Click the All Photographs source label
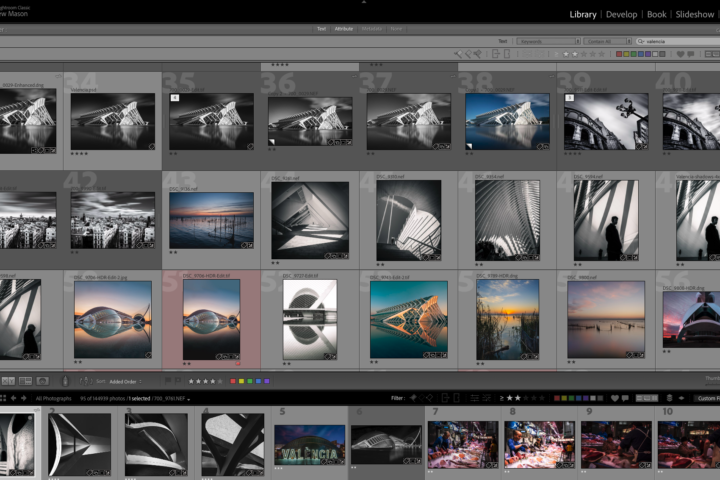This screenshot has width=720, height=480. click(54, 398)
